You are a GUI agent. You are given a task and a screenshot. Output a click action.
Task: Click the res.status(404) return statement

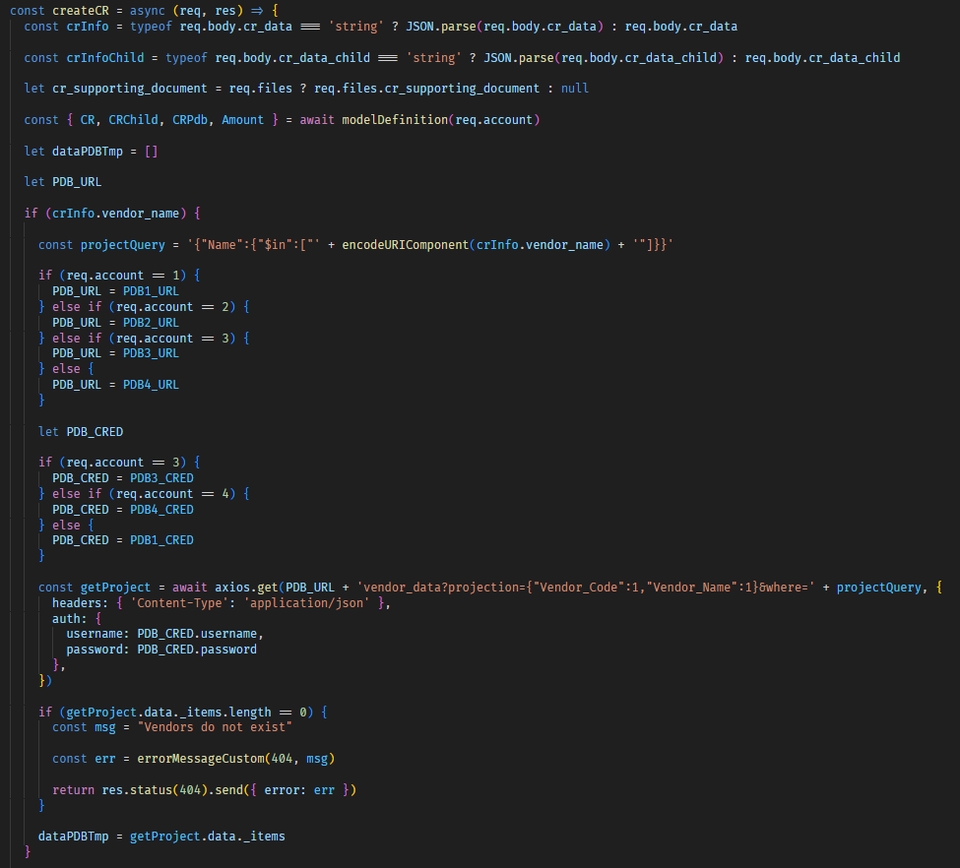click(x=204, y=790)
